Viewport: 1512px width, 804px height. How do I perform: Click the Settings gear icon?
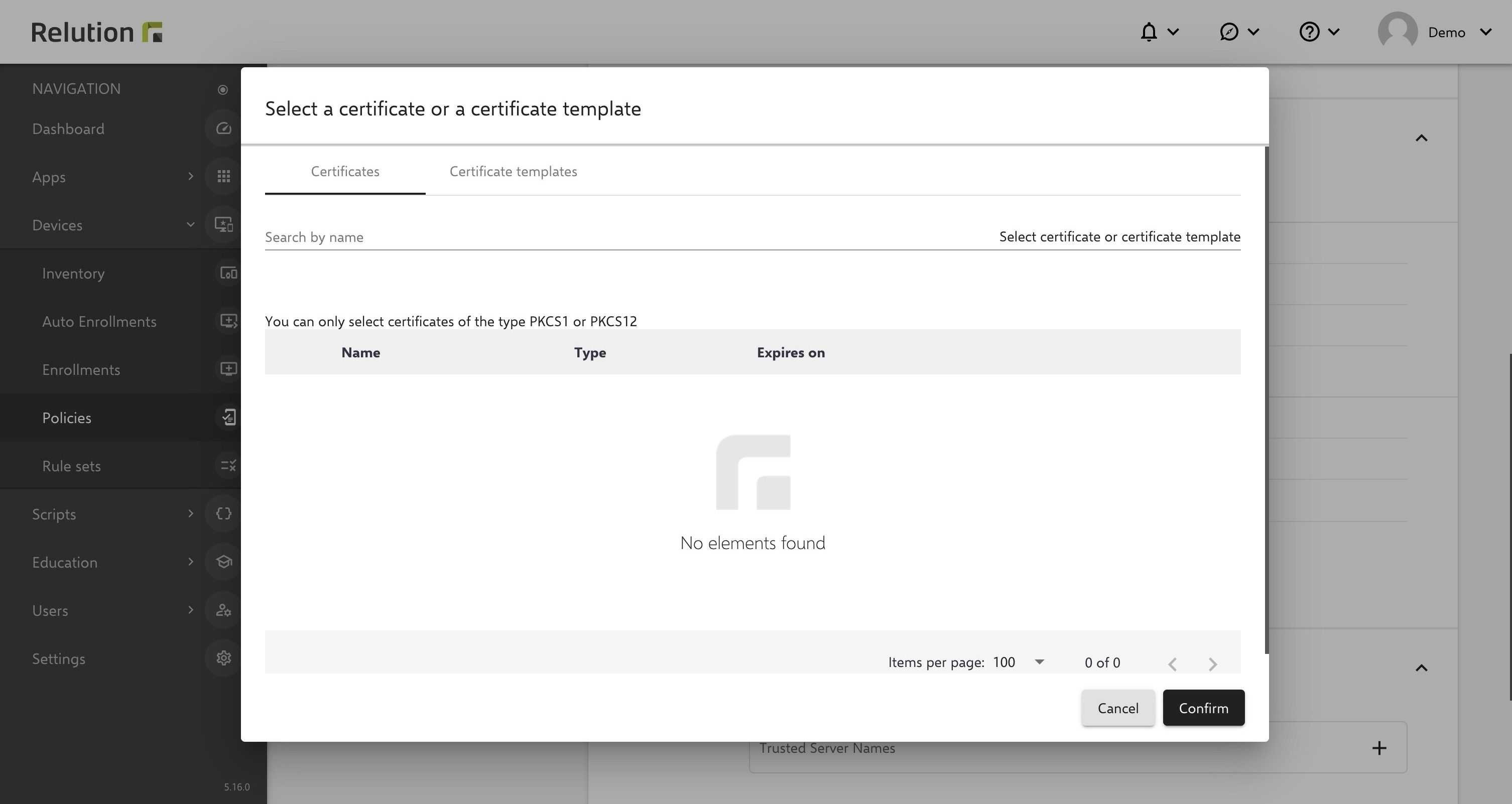point(223,658)
